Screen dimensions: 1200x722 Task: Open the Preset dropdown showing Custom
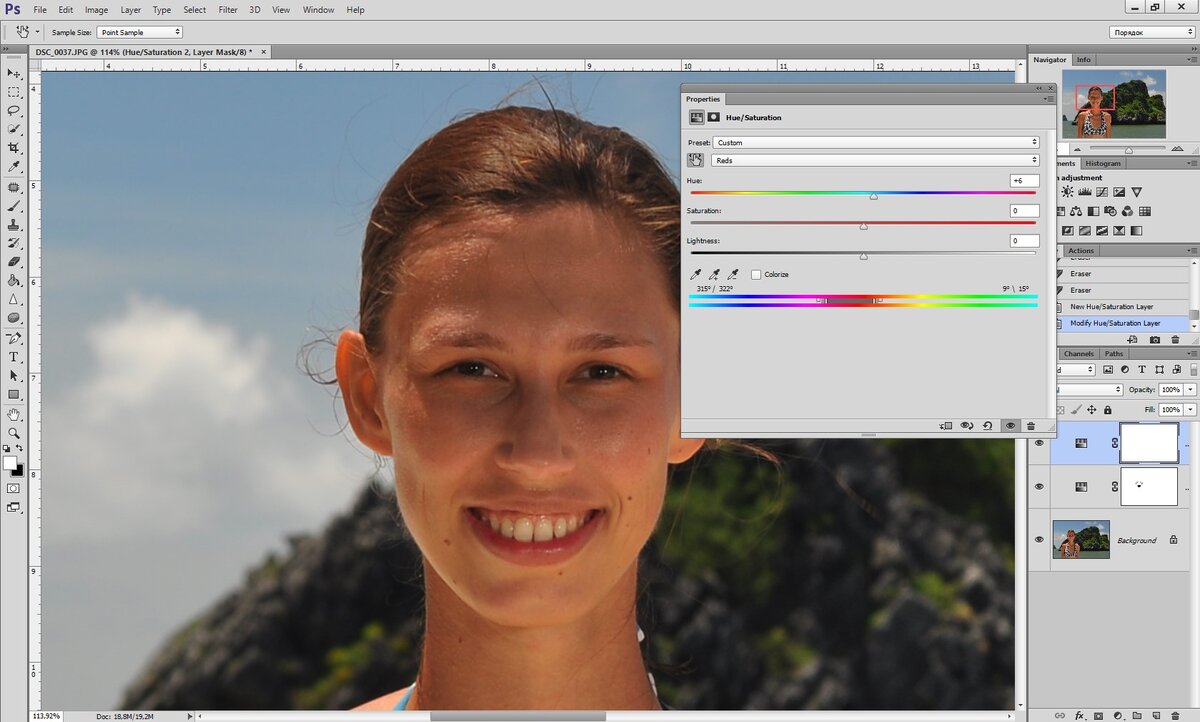(876, 142)
